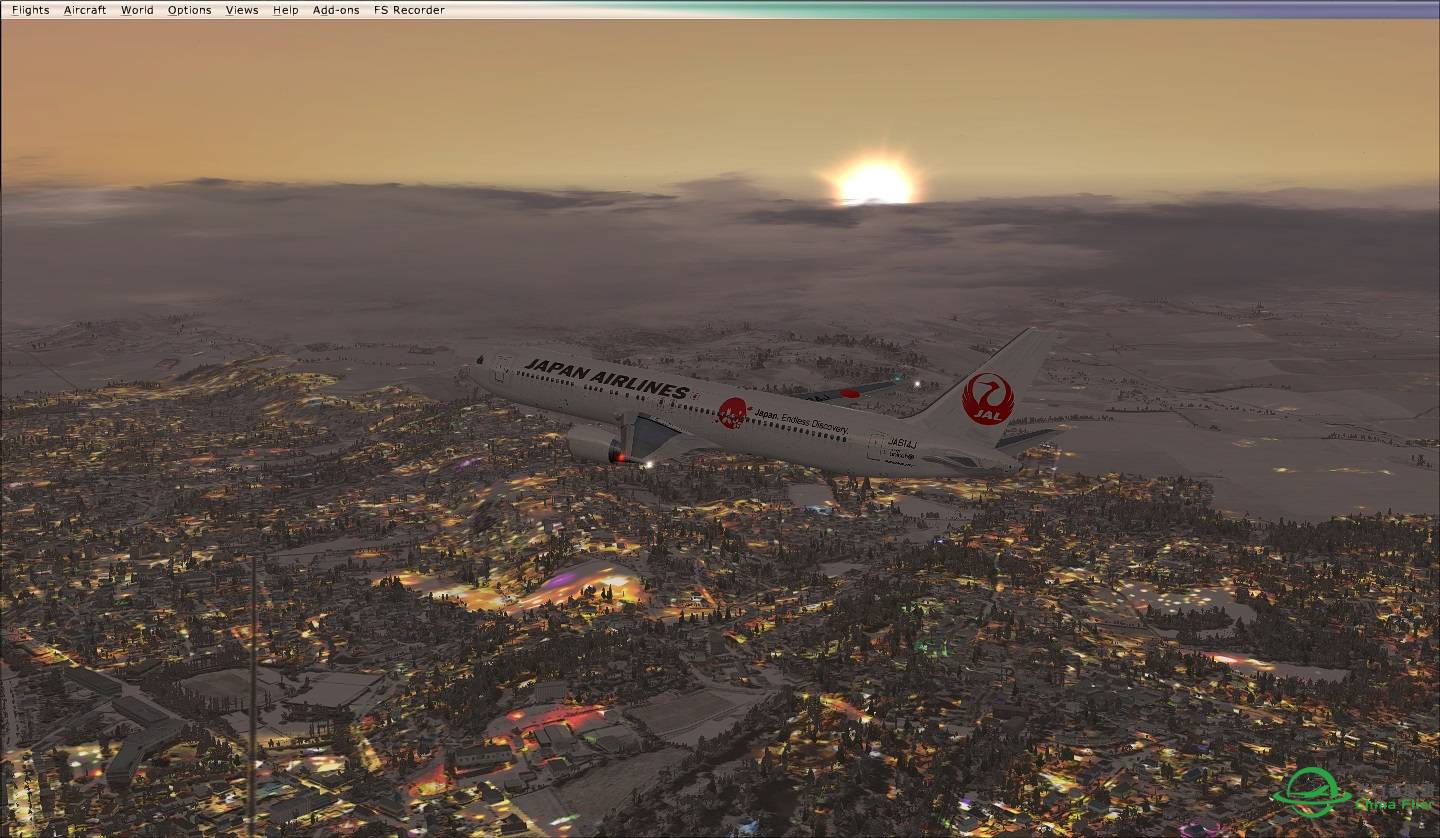
Task: Click the red circular emblem on the fuselage
Action: click(732, 412)
